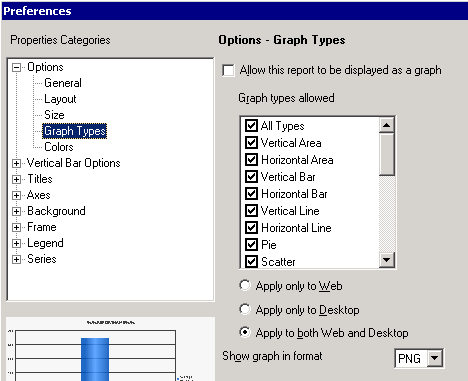
Task: Uncheck the Pie checkbox
Action: tap(251, 245)
